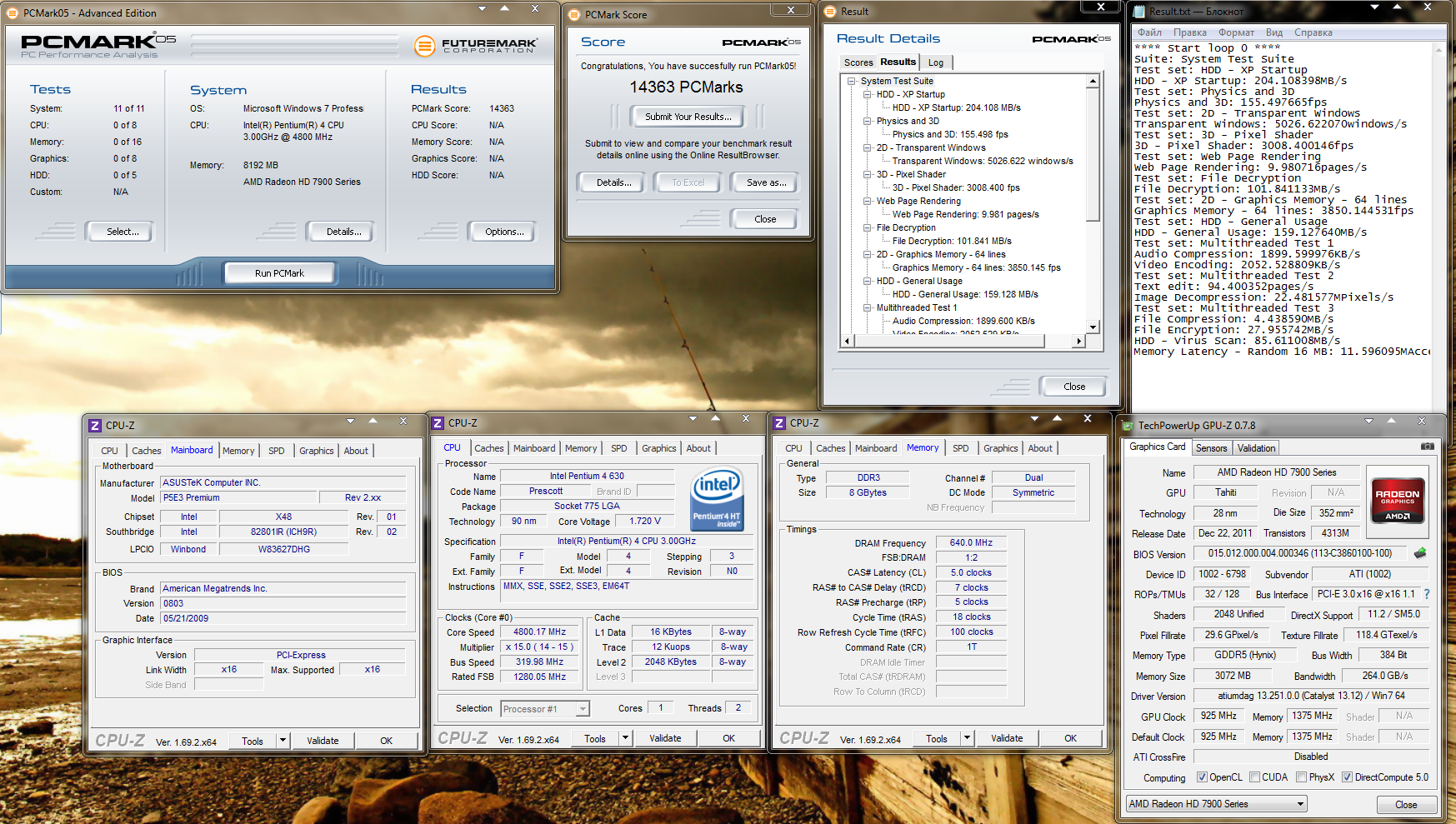
Task: Click the GPU-Z BIOS save chip icon
Action: [1420, 552]
